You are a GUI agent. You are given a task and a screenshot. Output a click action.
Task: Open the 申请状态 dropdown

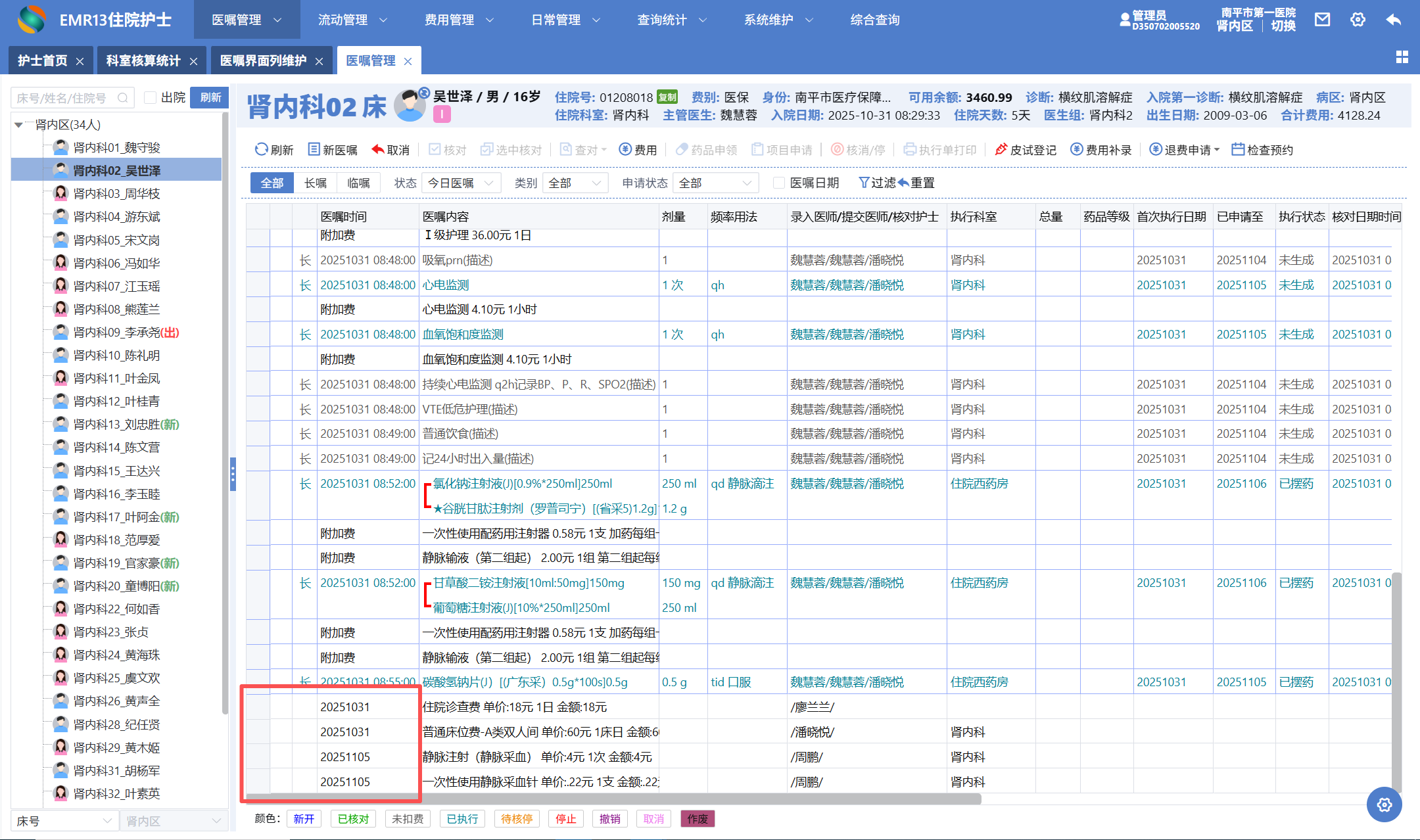pos(715,183)
